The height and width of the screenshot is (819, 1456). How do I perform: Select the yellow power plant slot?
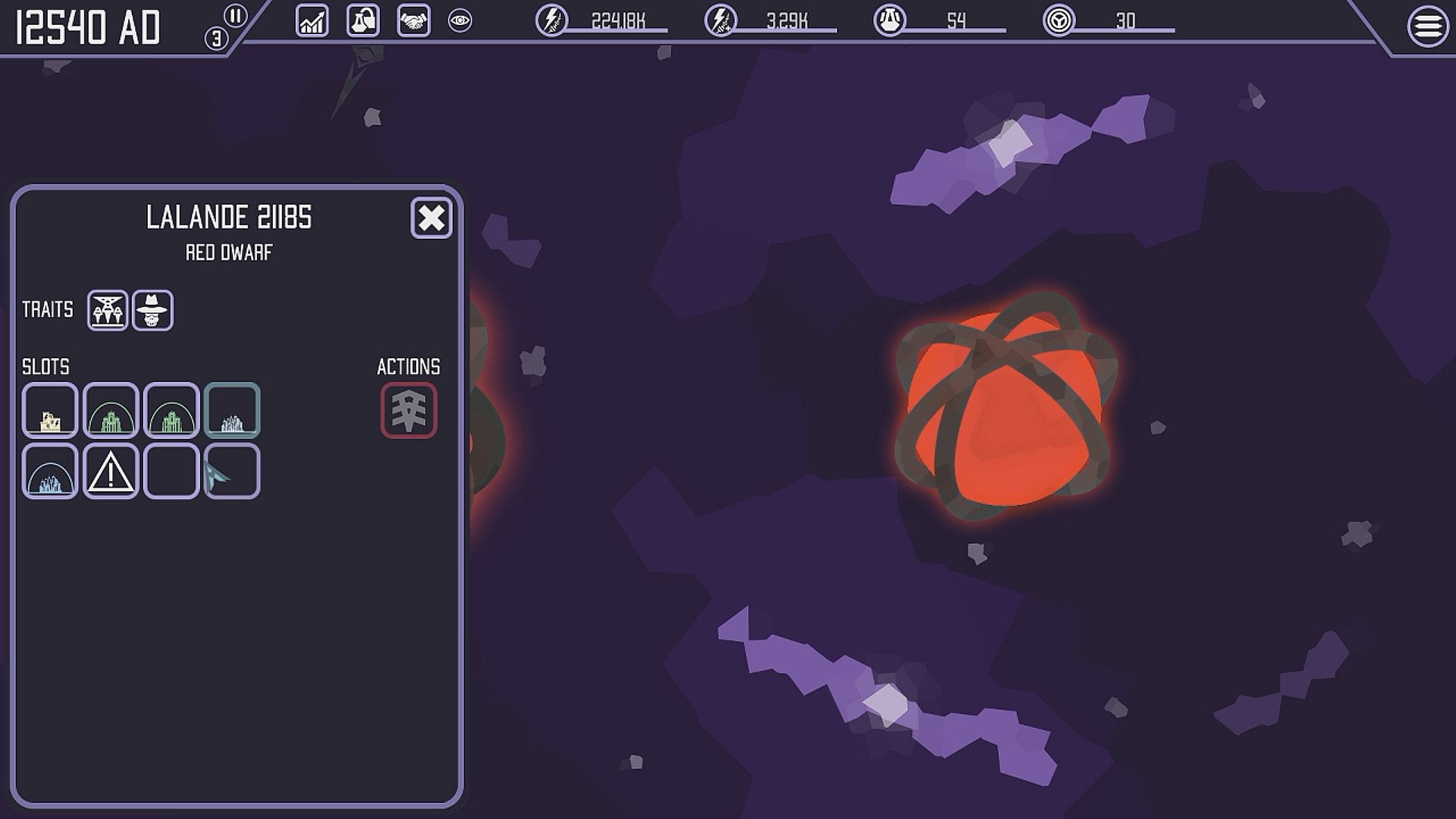point(50,410)
